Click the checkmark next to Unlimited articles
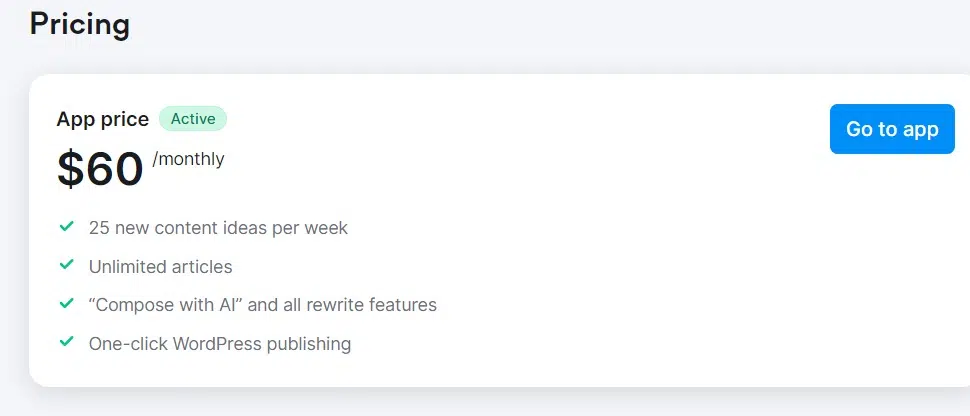The width and height of the screenshot is (970, 416). click(67, 266)
